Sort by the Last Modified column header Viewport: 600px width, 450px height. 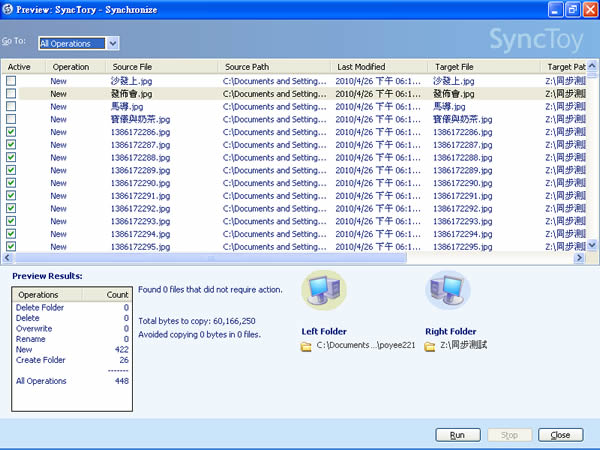379,67
